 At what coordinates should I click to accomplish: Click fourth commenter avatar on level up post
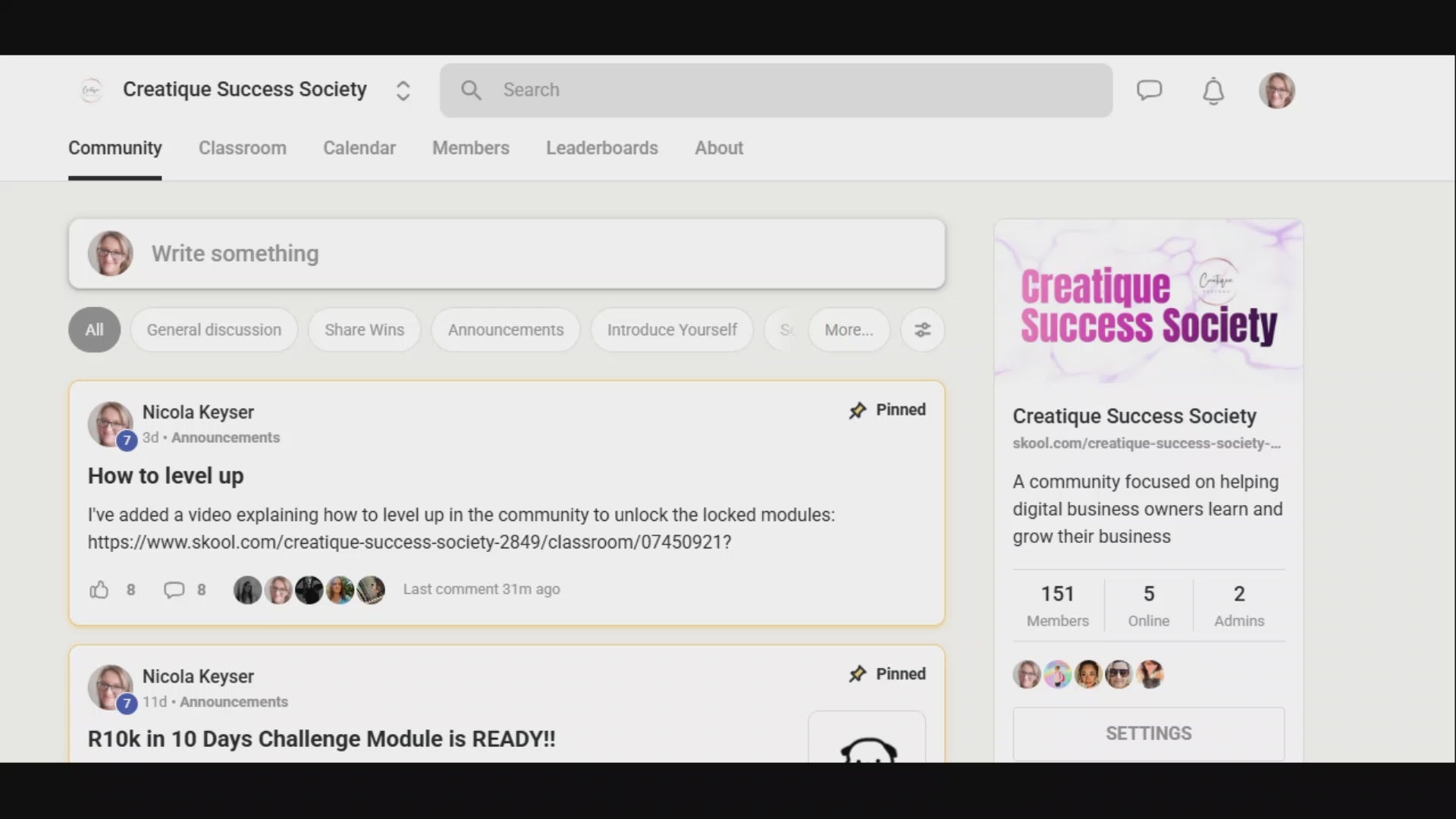tap(340, 590)
